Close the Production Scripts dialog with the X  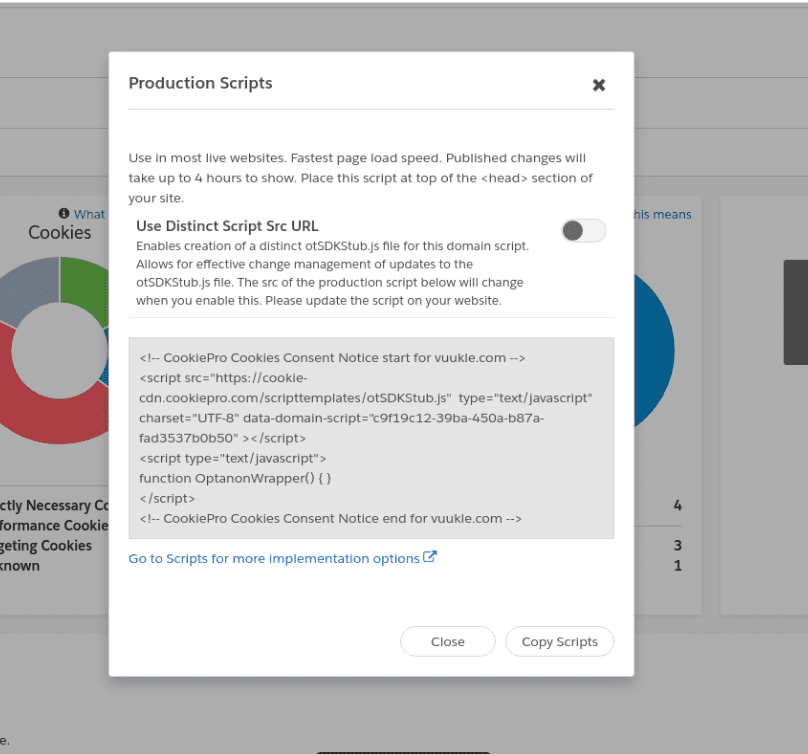click(598, 85)
